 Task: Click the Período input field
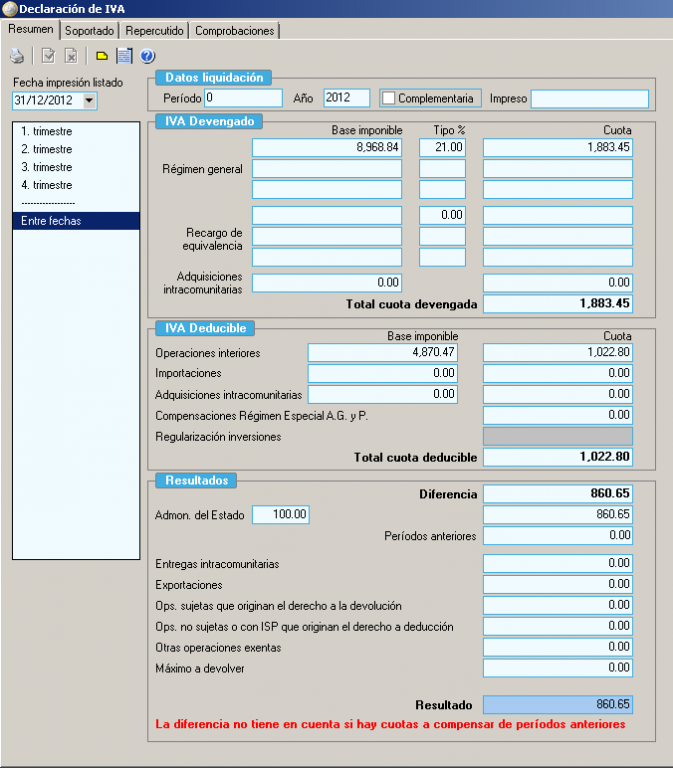tap(243, 98)
